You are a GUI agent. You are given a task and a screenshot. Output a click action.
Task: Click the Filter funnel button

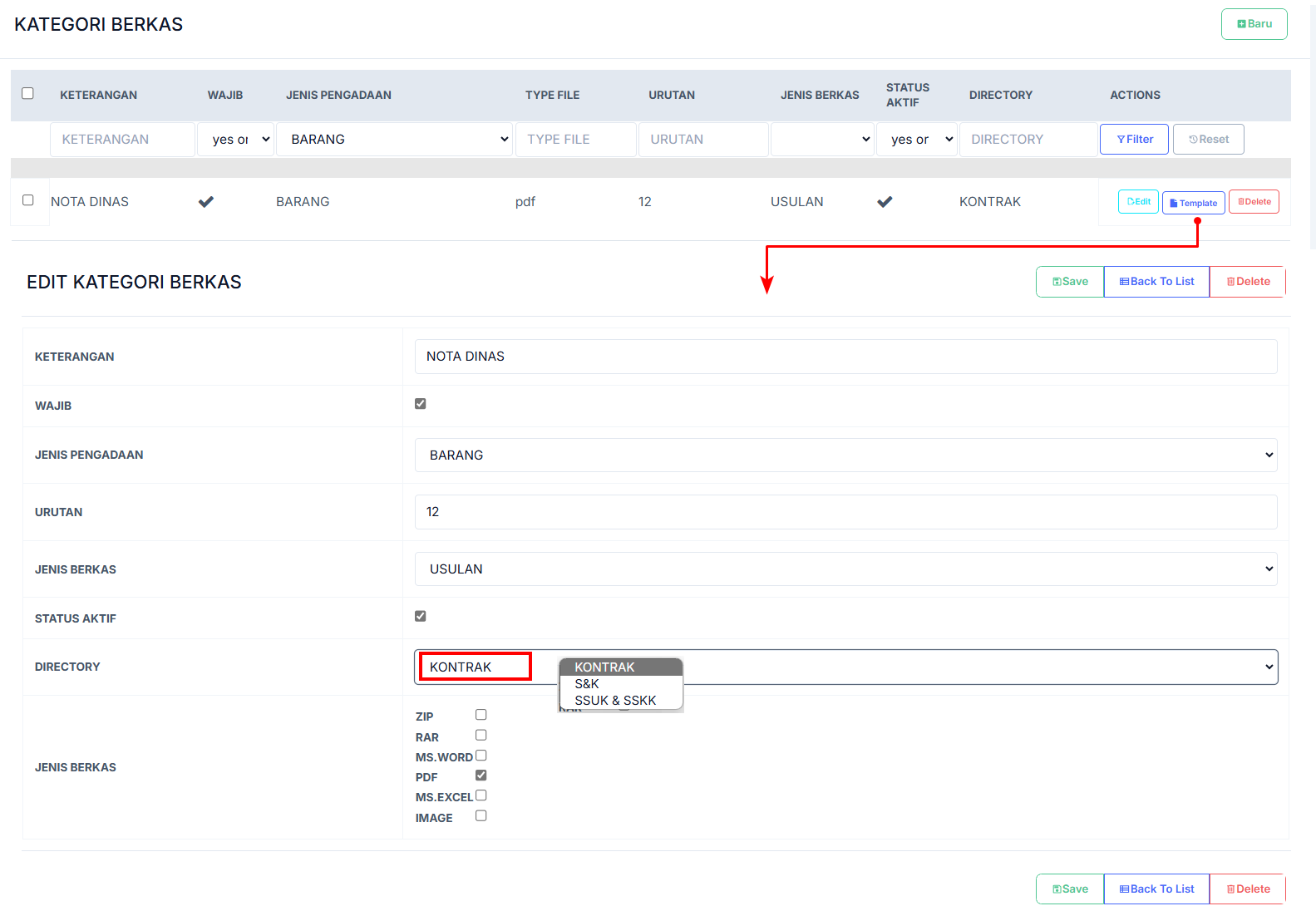[1134, 140]
